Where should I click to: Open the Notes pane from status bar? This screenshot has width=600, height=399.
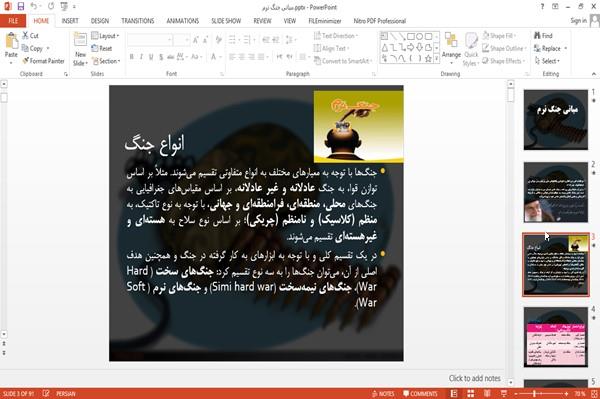click(x=383, y=394)
